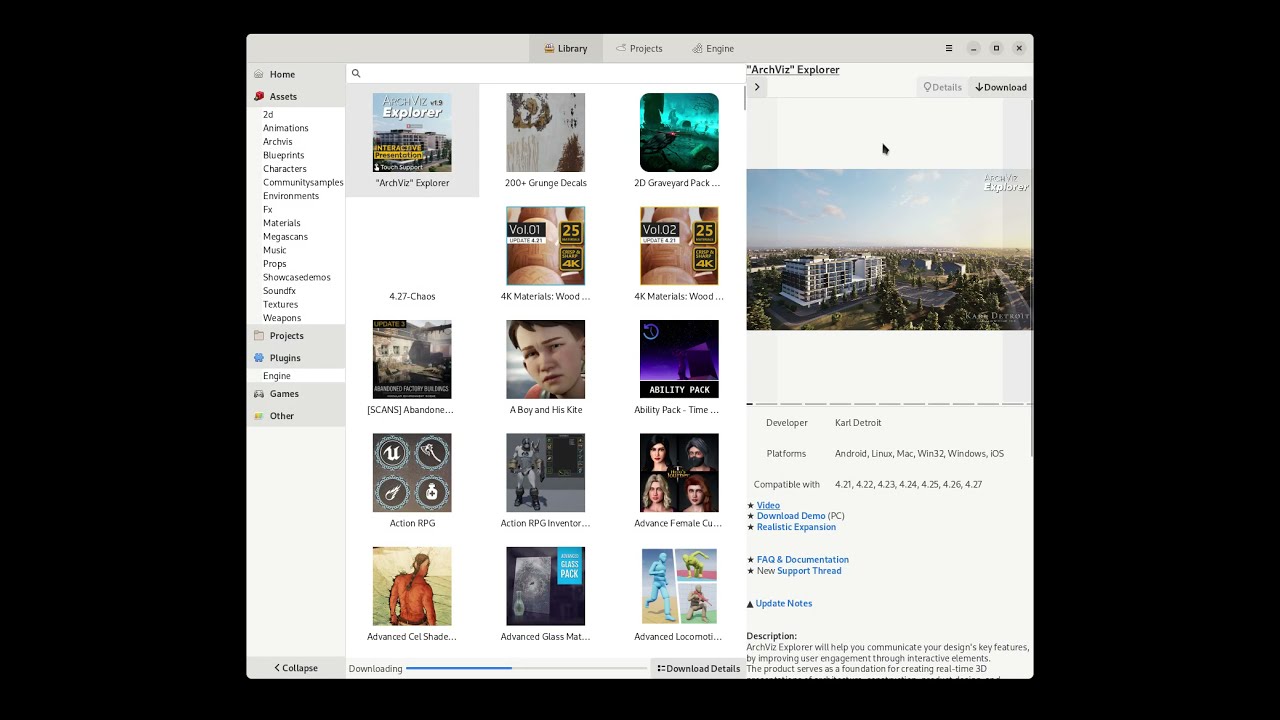Filter by the Weapons category

coord(282,318)
